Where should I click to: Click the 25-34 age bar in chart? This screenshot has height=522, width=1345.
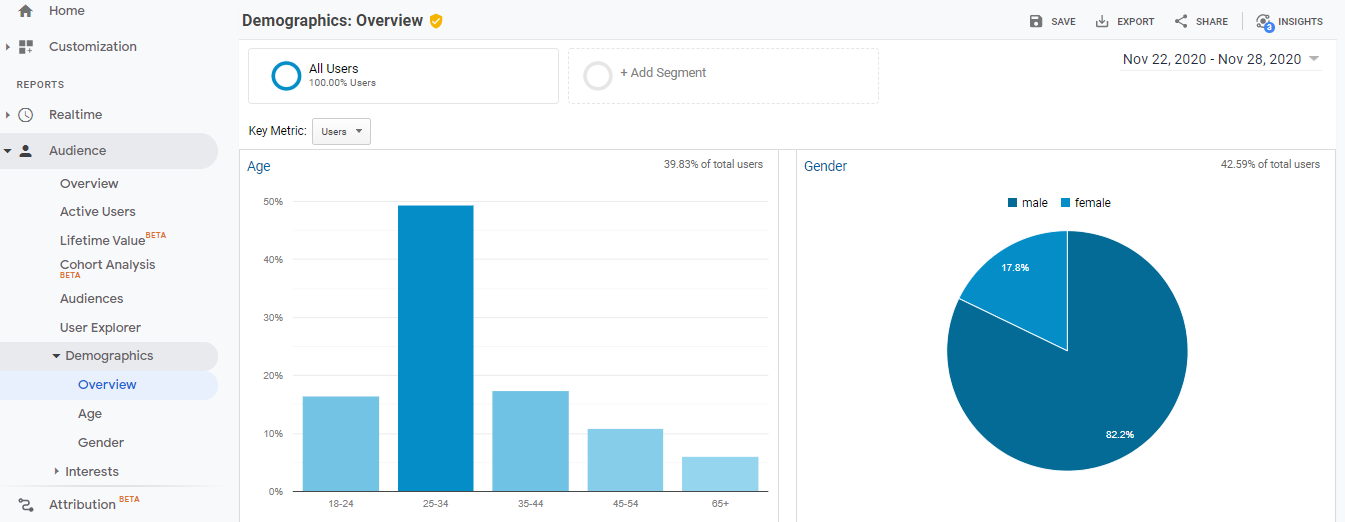[x=435, y=348]
